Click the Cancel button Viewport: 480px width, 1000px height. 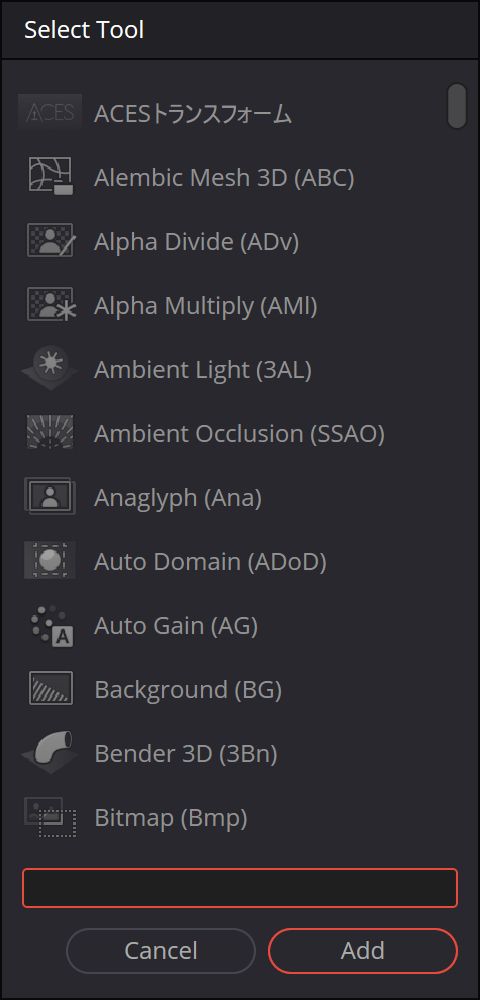[161, 950]
